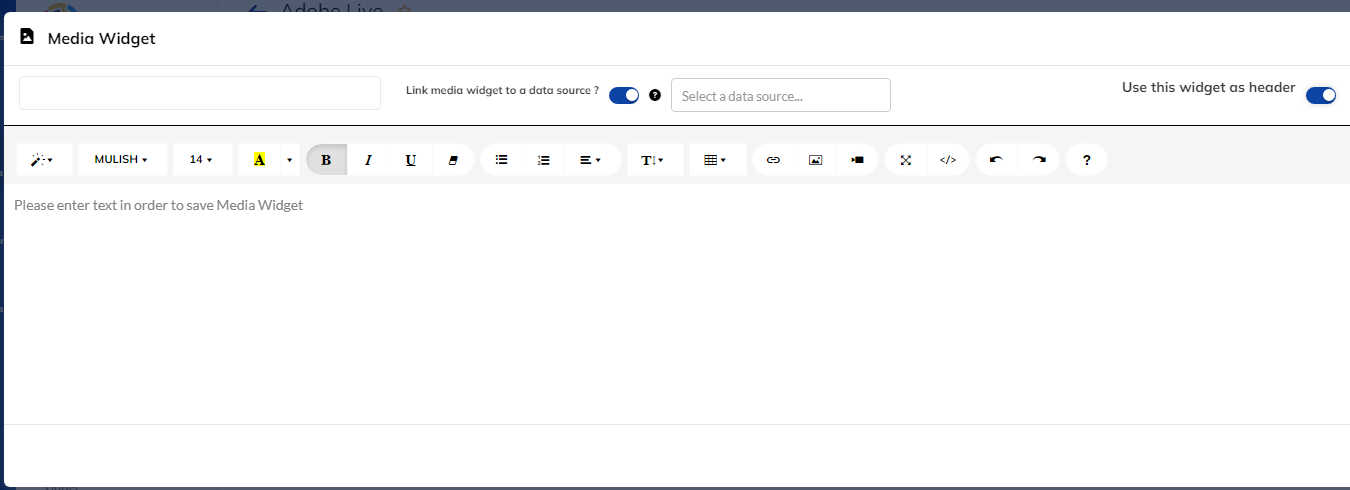This screenshot has width=1350, height=490.
Task: Apply the yellow highlight text color
Action: (259, 160)
